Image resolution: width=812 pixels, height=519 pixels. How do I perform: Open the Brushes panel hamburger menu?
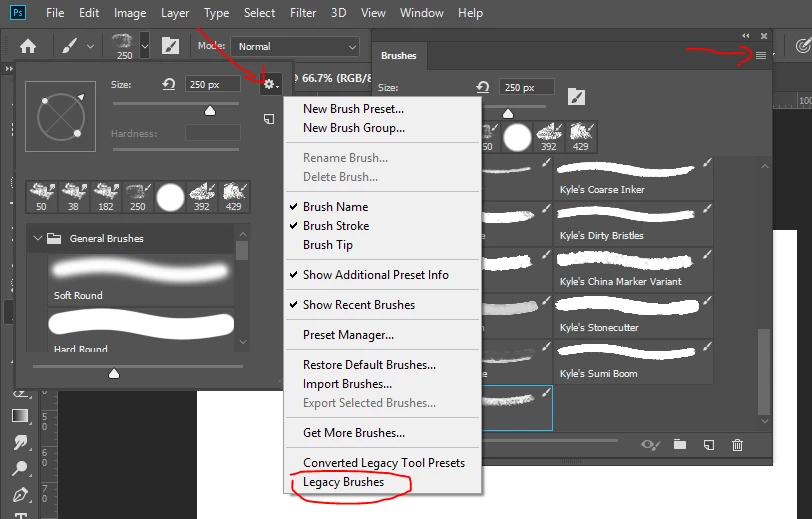coord(761,55)
